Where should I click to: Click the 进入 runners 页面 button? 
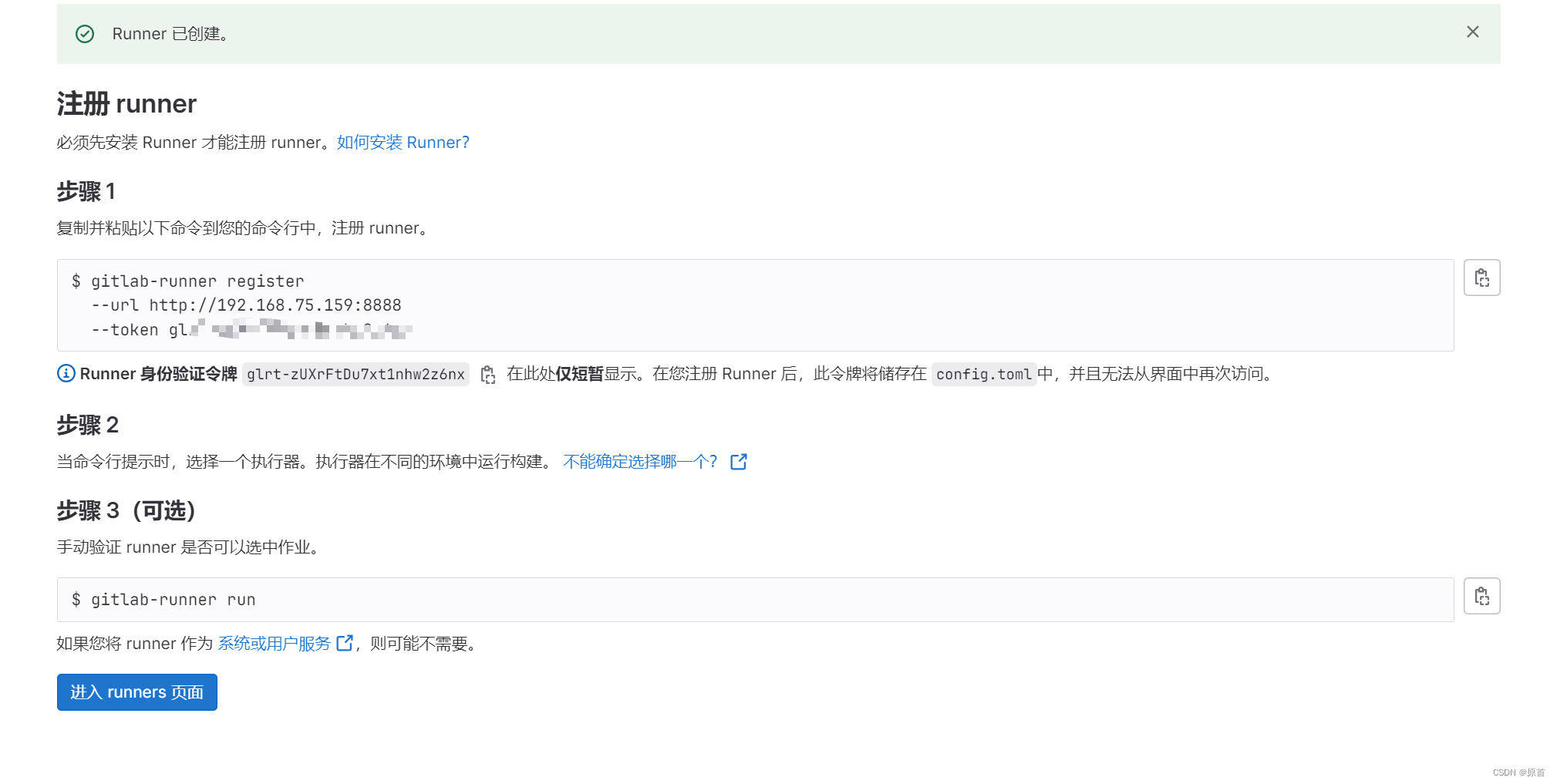(x=136, y=691)
